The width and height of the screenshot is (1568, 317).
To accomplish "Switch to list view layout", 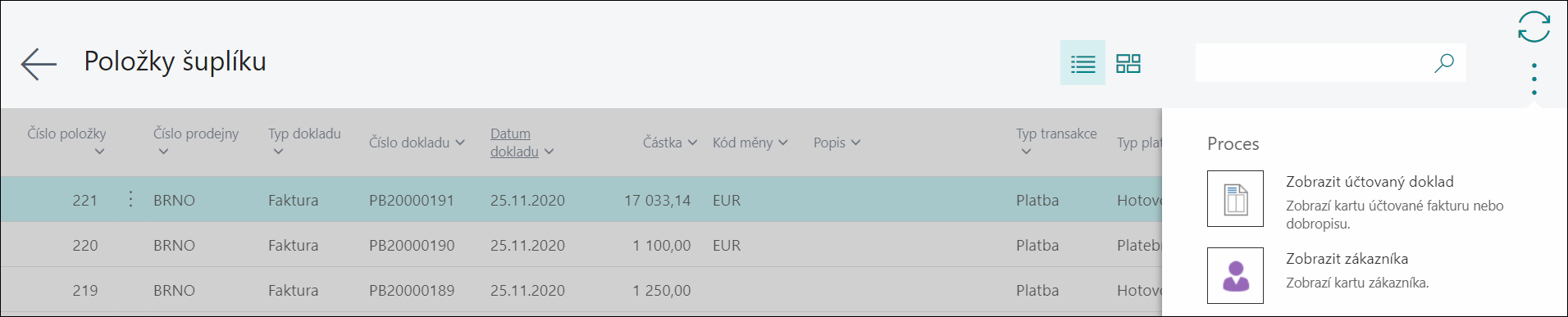I will (x=1083, y=63).
